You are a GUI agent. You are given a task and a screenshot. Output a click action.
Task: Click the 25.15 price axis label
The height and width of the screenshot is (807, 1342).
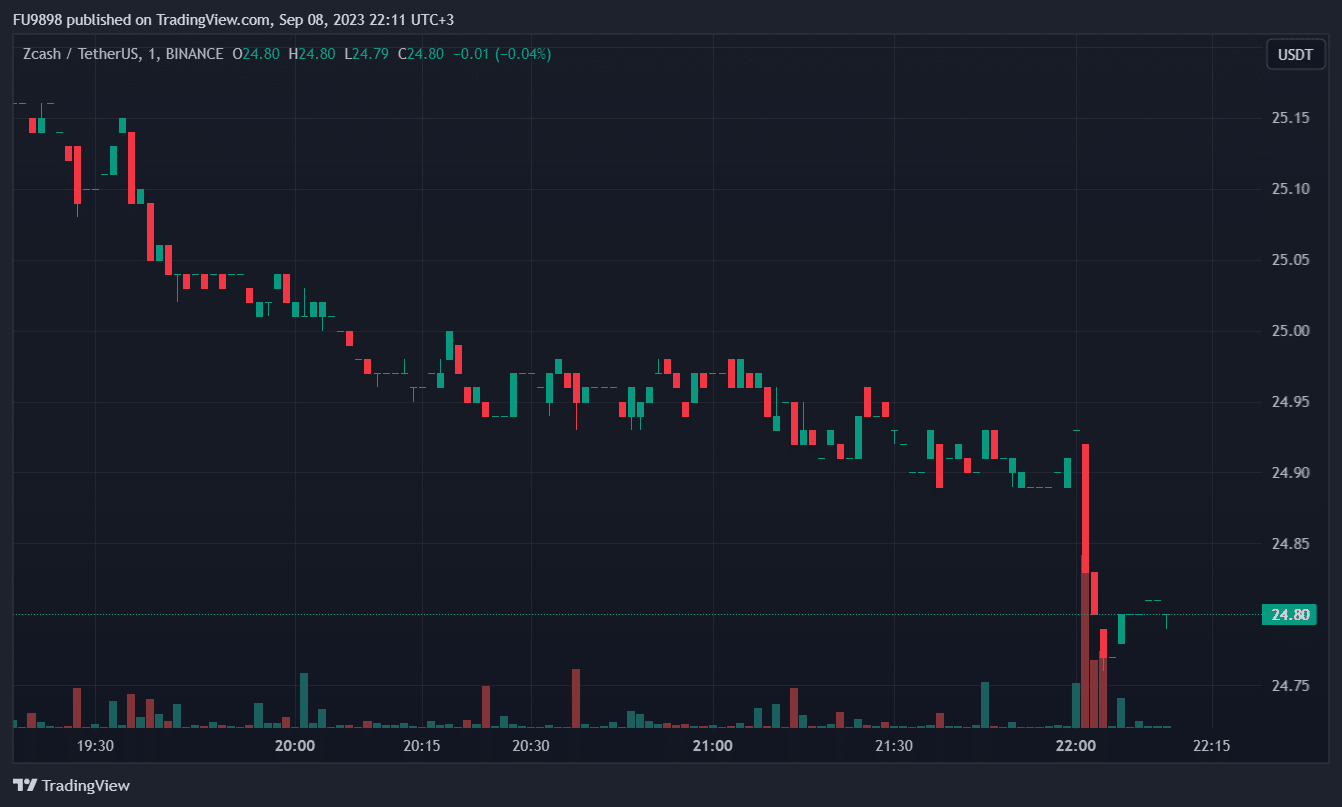pyautogui.click(x=1290, y=118)
